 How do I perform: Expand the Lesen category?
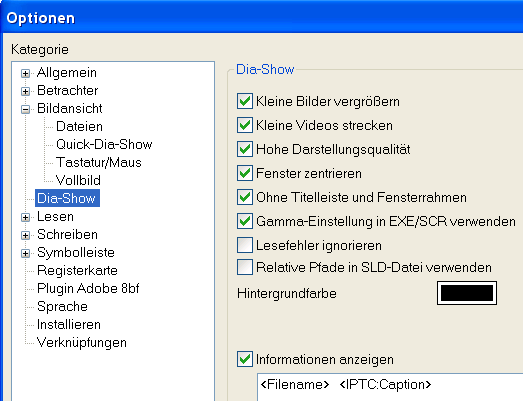coord(25,217)
